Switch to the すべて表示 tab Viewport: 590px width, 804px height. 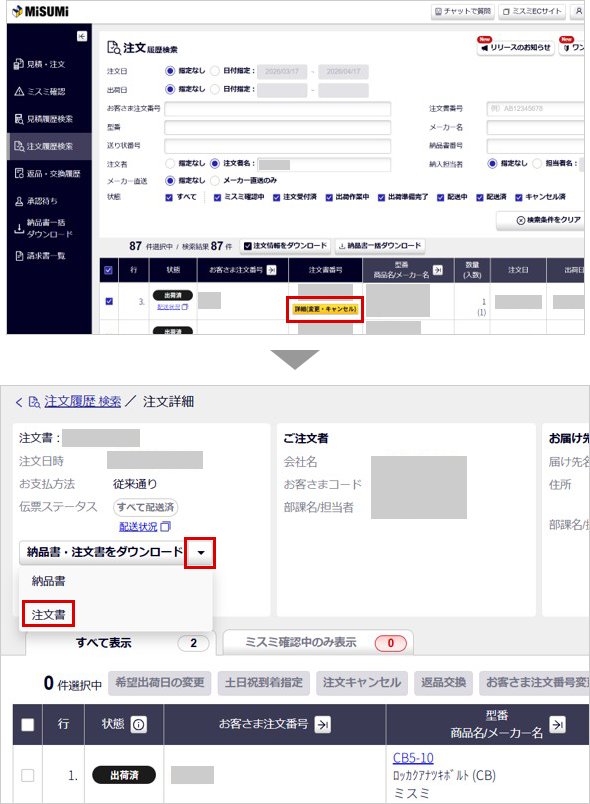click(121, 642)
